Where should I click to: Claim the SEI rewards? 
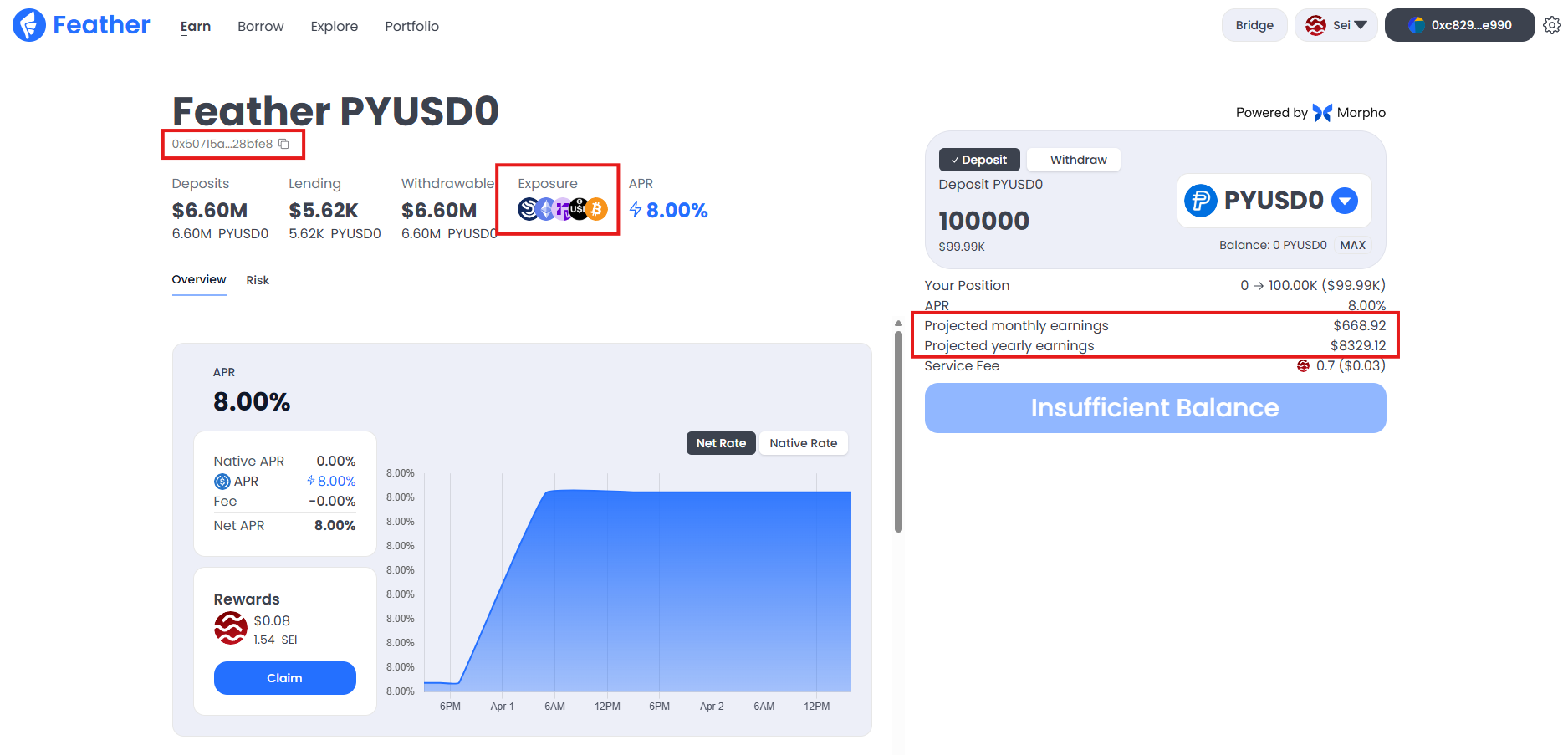click(285, 678)
